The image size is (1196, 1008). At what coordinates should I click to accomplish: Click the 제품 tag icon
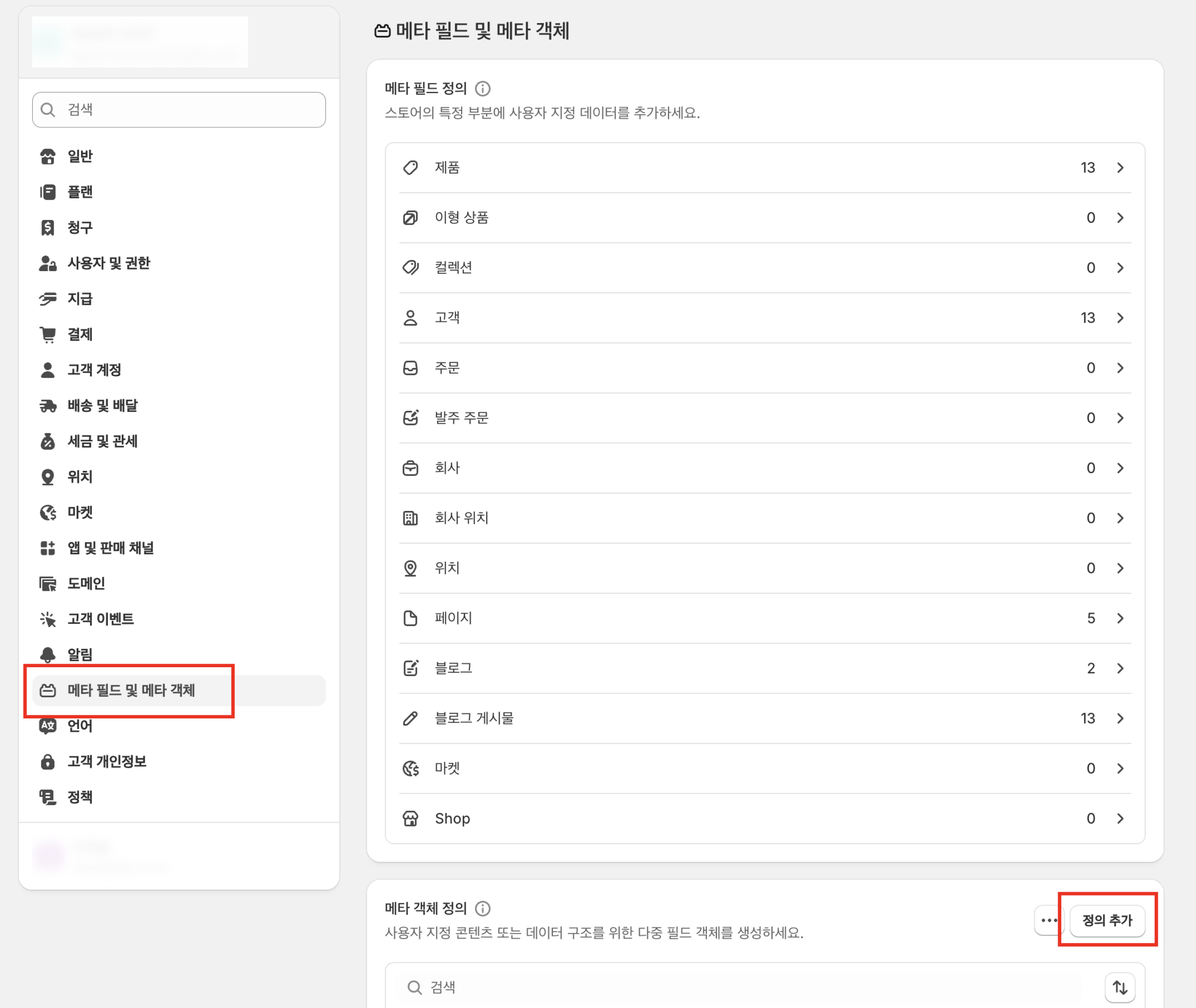click(410, 167)
